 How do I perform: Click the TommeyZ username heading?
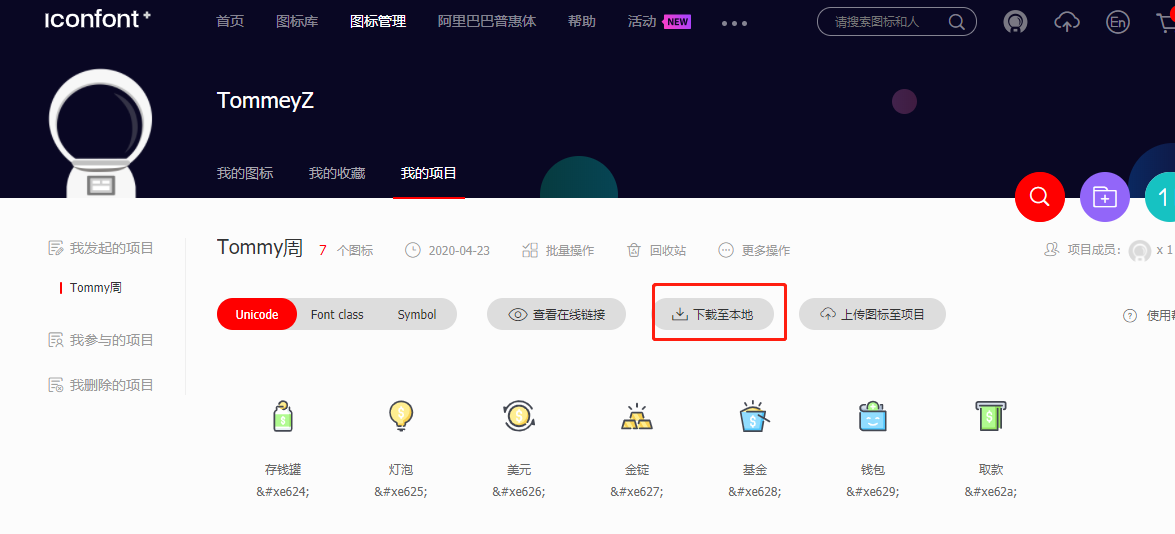pyautogui.click(x=265, y=101)
